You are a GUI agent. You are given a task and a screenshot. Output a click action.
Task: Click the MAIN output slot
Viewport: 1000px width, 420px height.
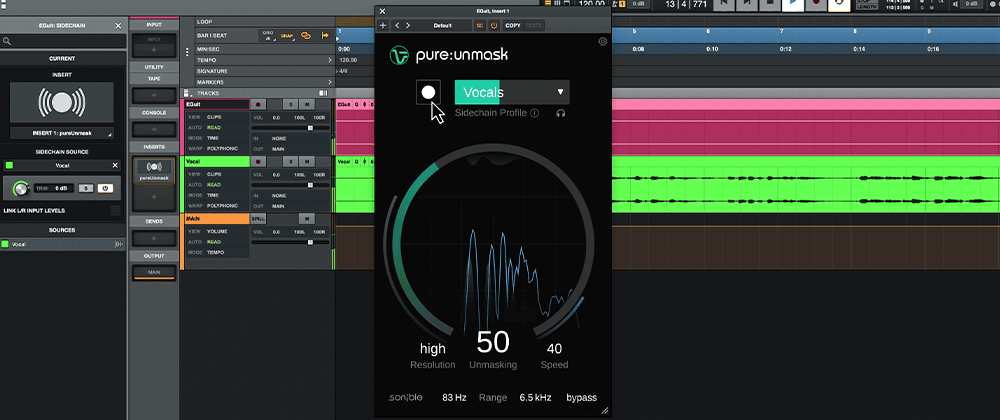(153, 272)
